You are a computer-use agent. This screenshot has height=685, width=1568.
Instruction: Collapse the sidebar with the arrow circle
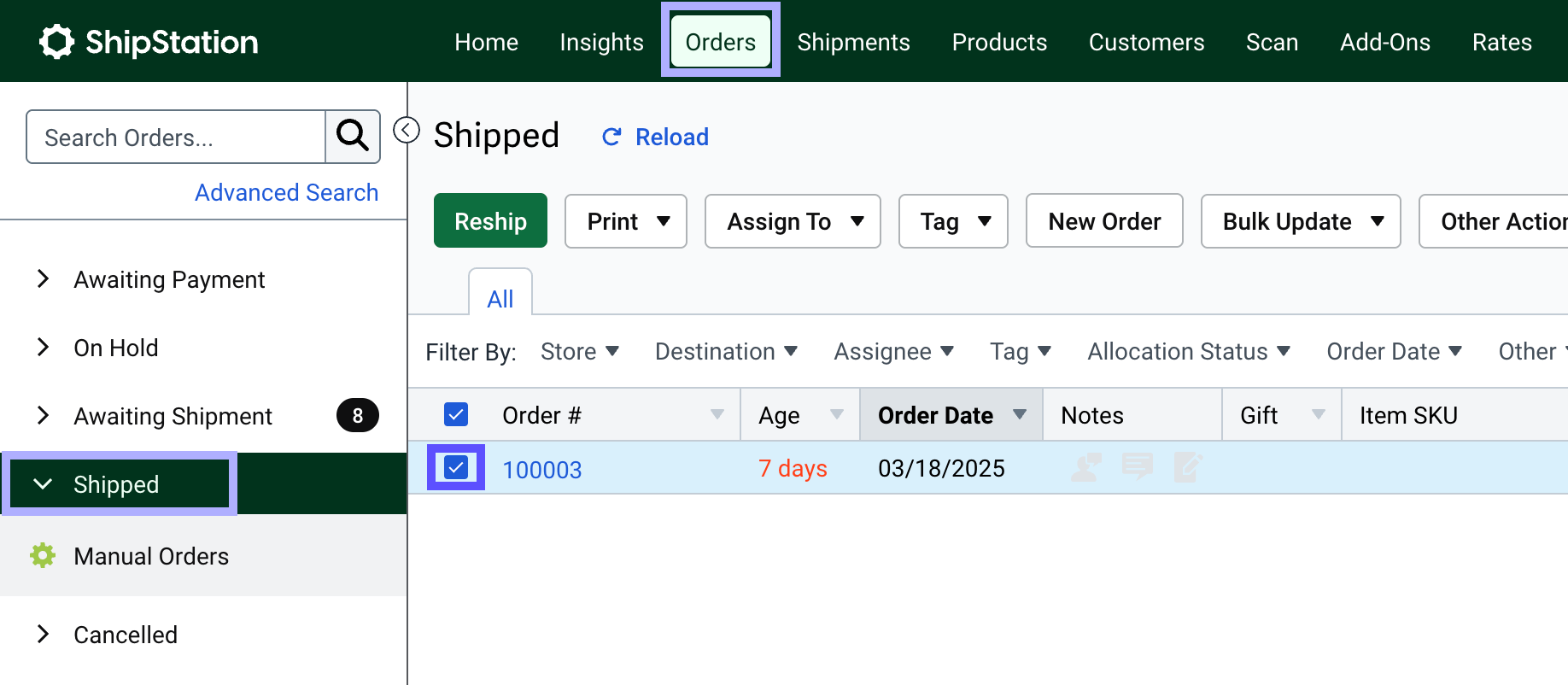tap(407, 130)
